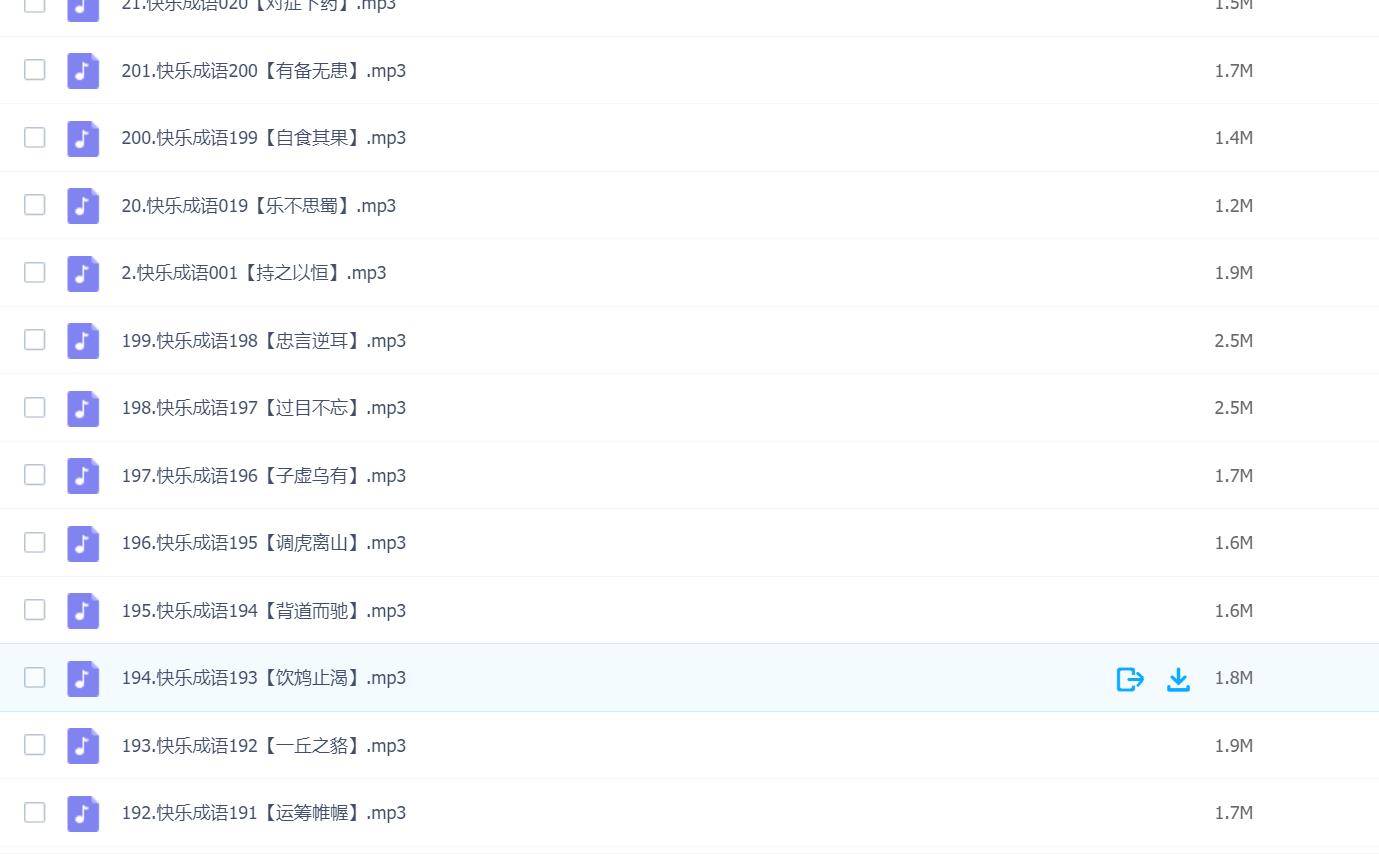The width and height of the screenshot is (1379, 854).
Task: Tick the checkbox for 一丘之貉 file
Action: click(35, 744)
